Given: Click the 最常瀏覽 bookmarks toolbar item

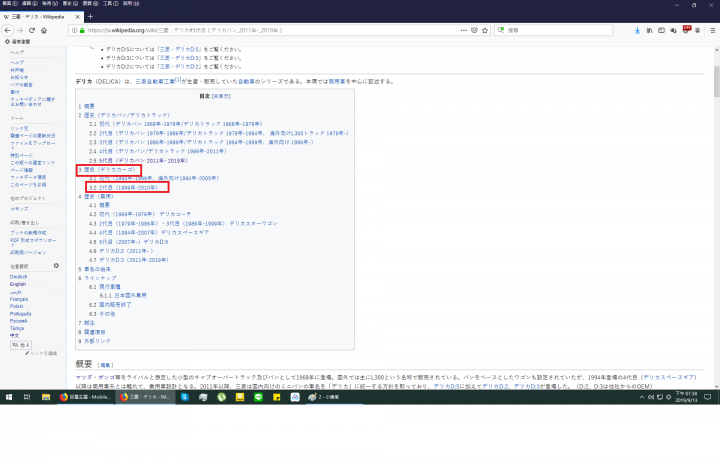Looking at the screenshot, I should (17, 42).
